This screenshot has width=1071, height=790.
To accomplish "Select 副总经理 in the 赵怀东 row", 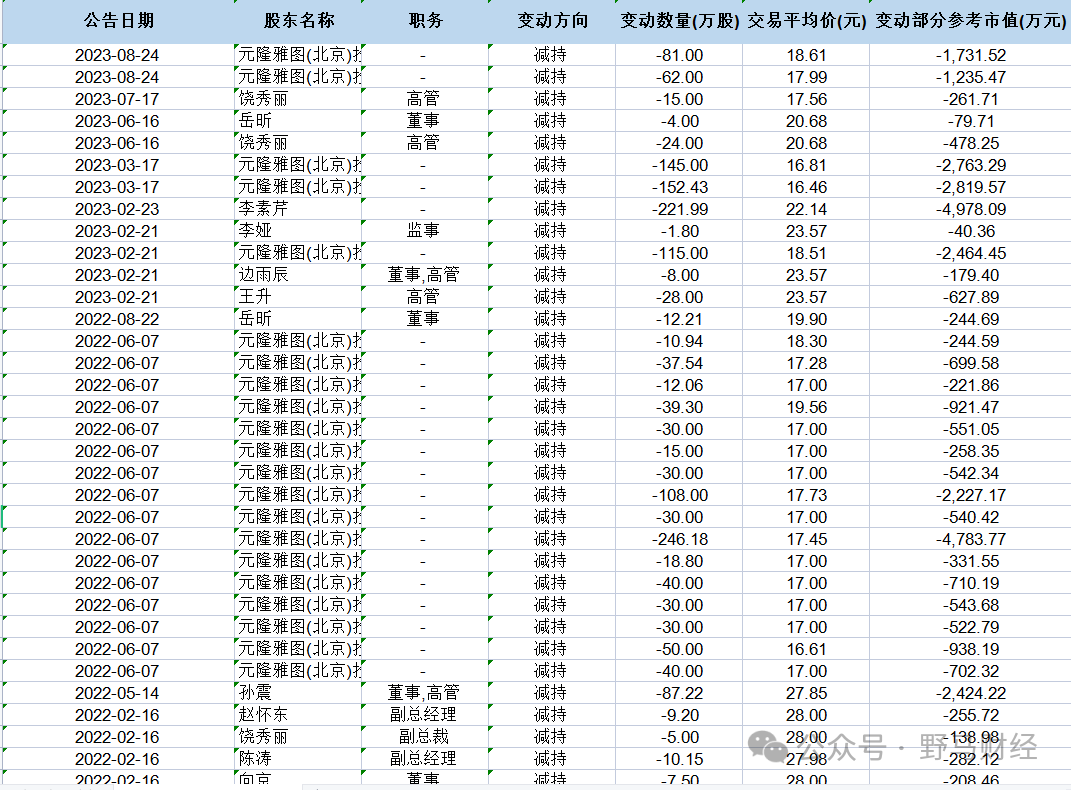I will pyautogui.click(x=423, y=715).
